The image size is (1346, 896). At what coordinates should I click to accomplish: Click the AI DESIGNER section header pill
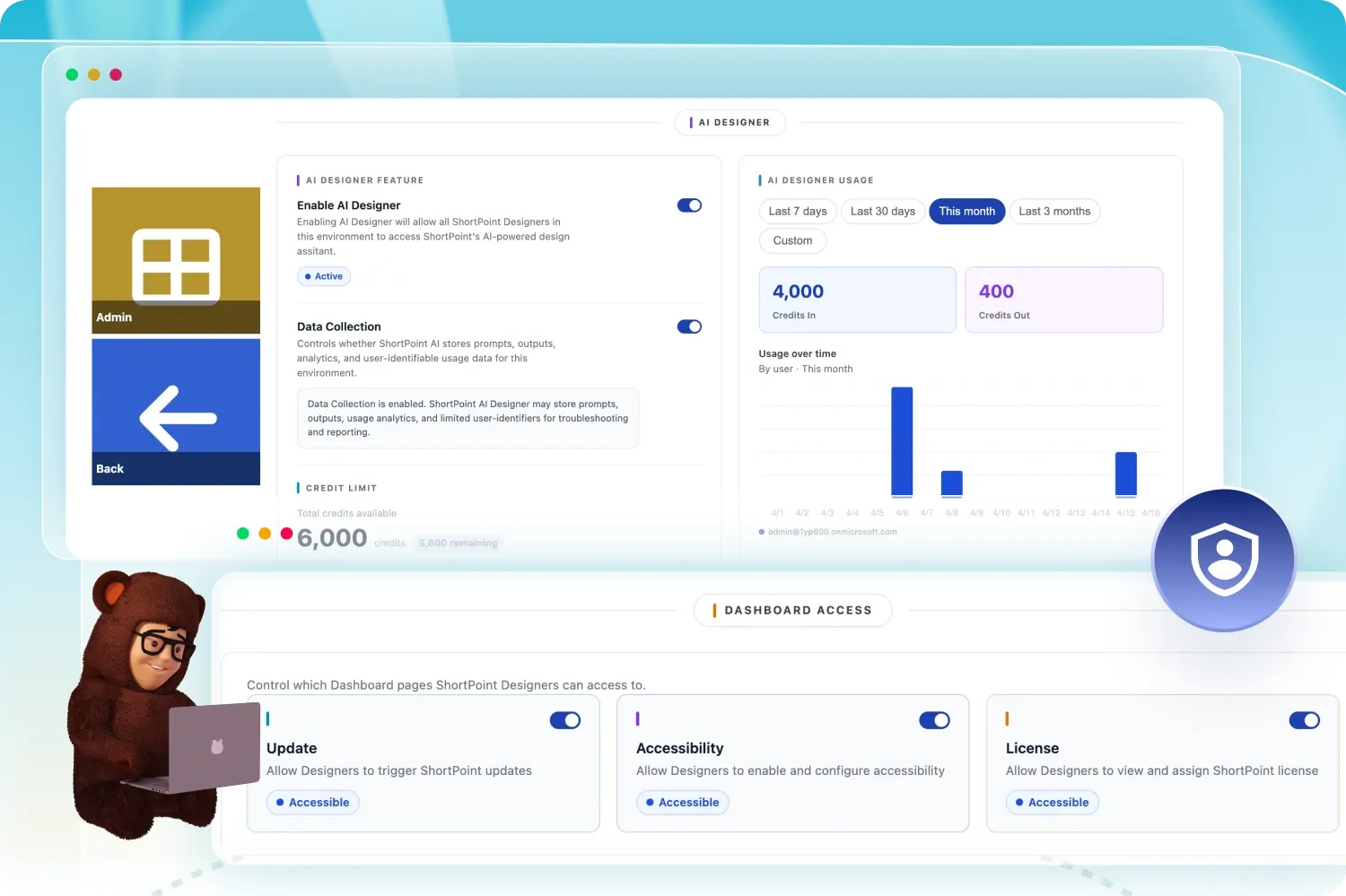pyautogui.click(x=730, y=122)
